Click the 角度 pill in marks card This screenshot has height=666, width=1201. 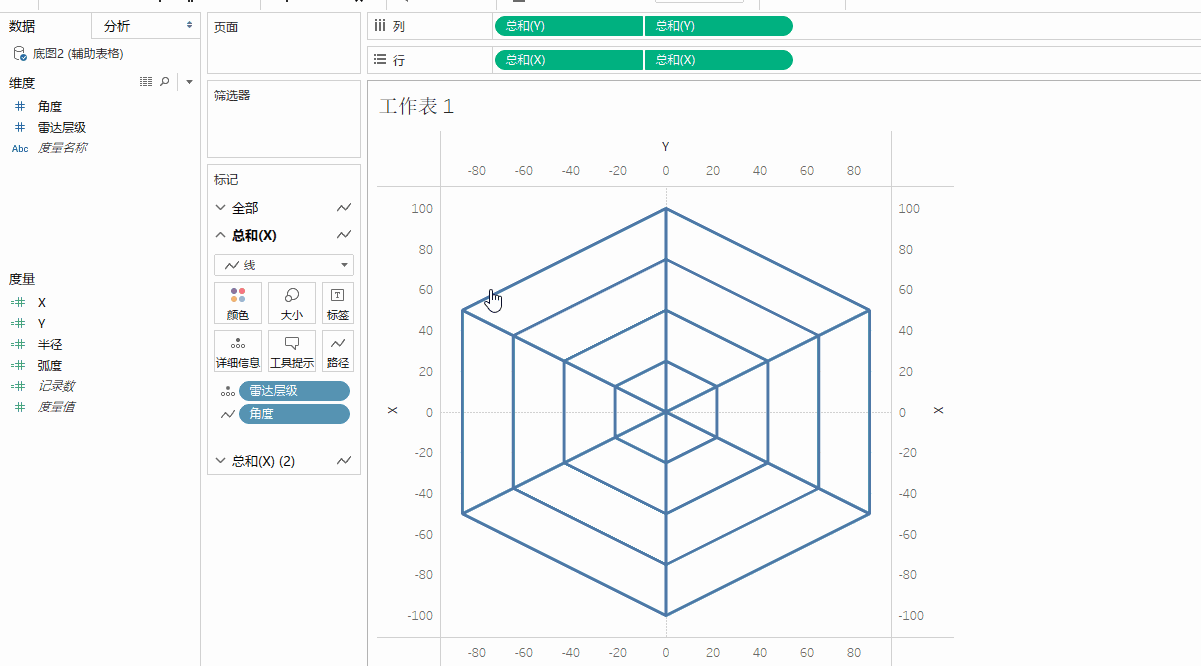tap(294, 414)
